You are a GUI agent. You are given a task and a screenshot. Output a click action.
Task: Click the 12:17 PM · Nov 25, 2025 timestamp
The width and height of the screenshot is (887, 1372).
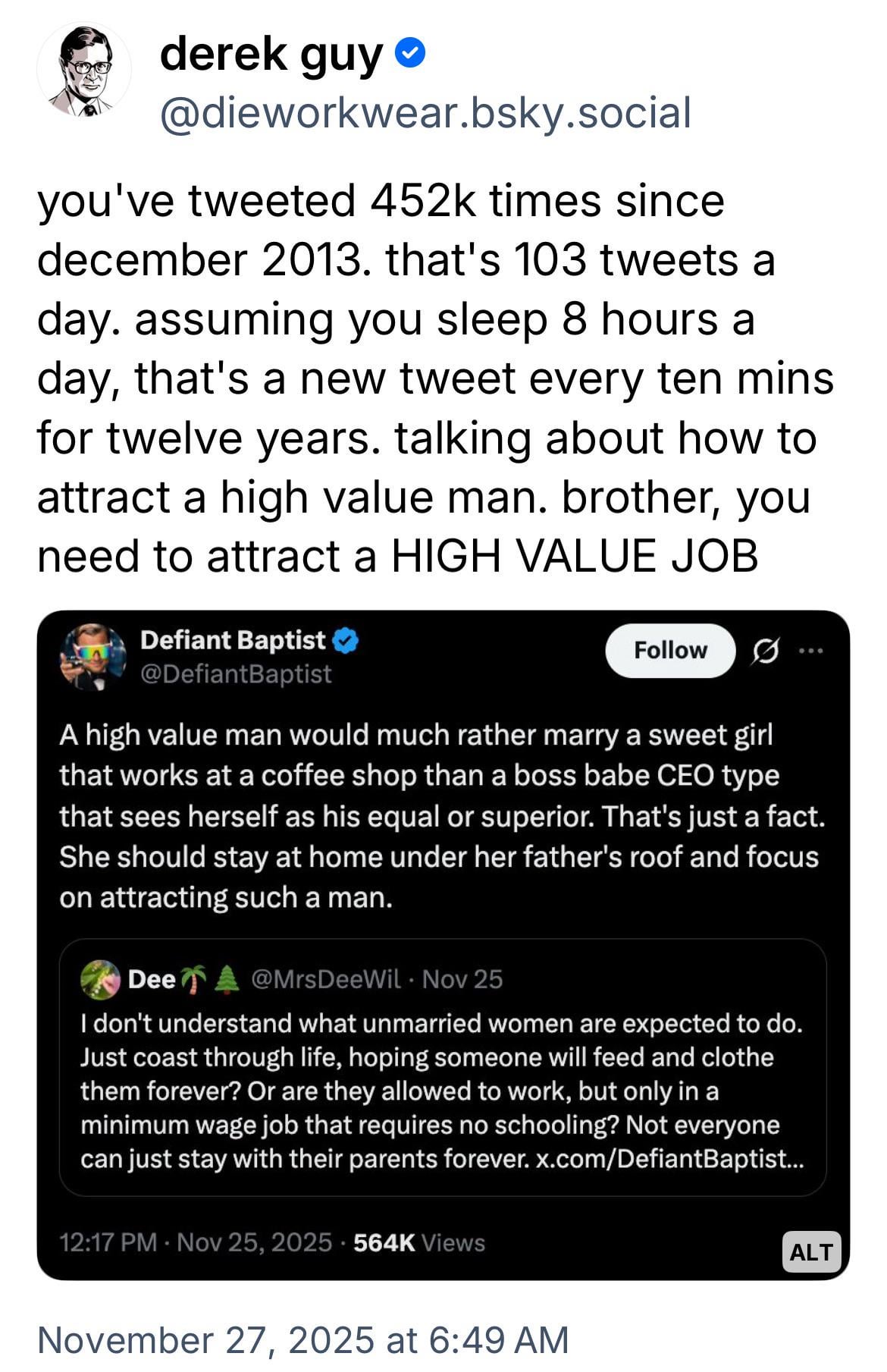point(196,1242)
